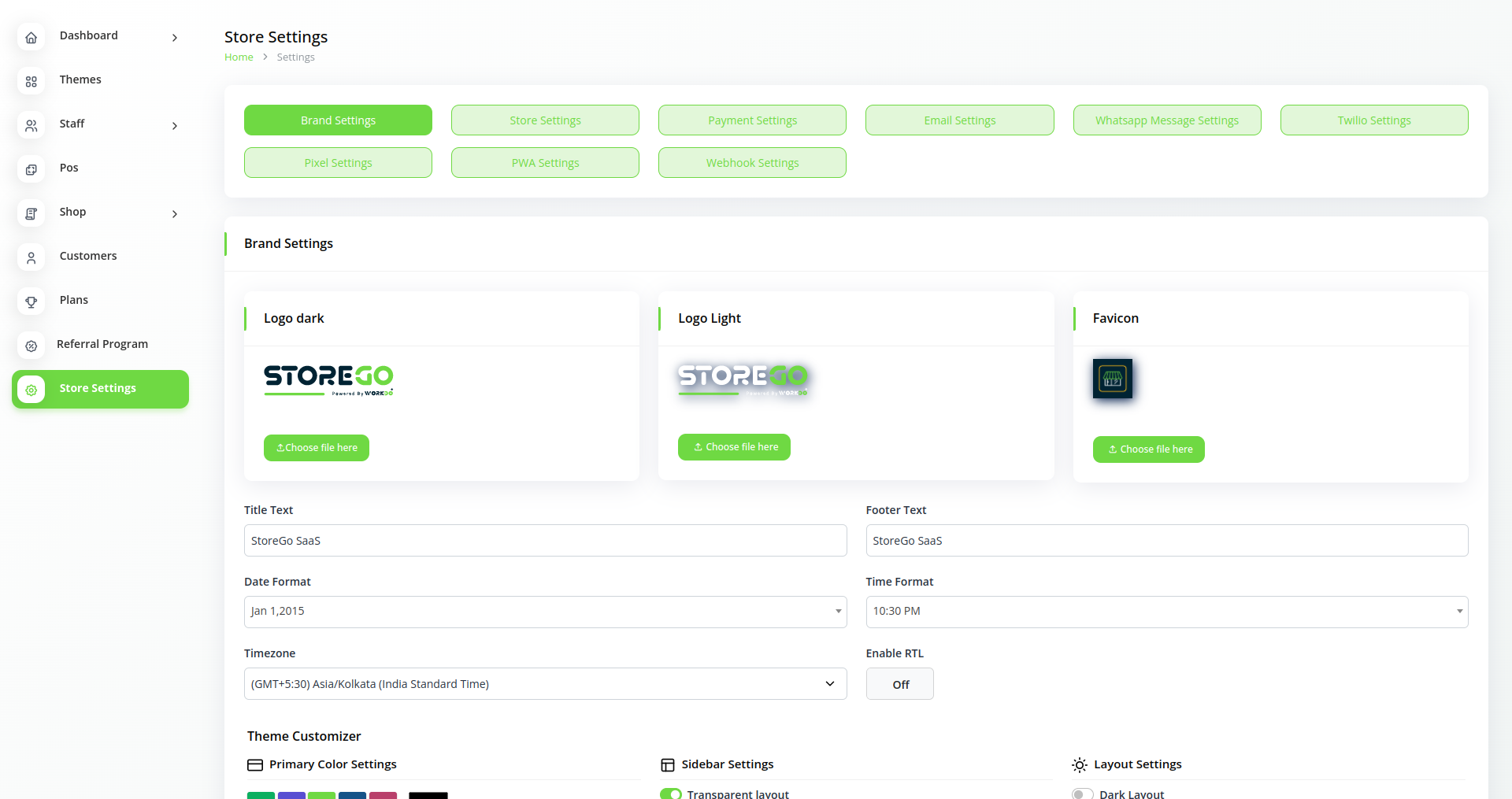The width and height of the screenshot is (1512, 799).
Task: Pick the purple primary color swatch
Action: click(291, 795)
